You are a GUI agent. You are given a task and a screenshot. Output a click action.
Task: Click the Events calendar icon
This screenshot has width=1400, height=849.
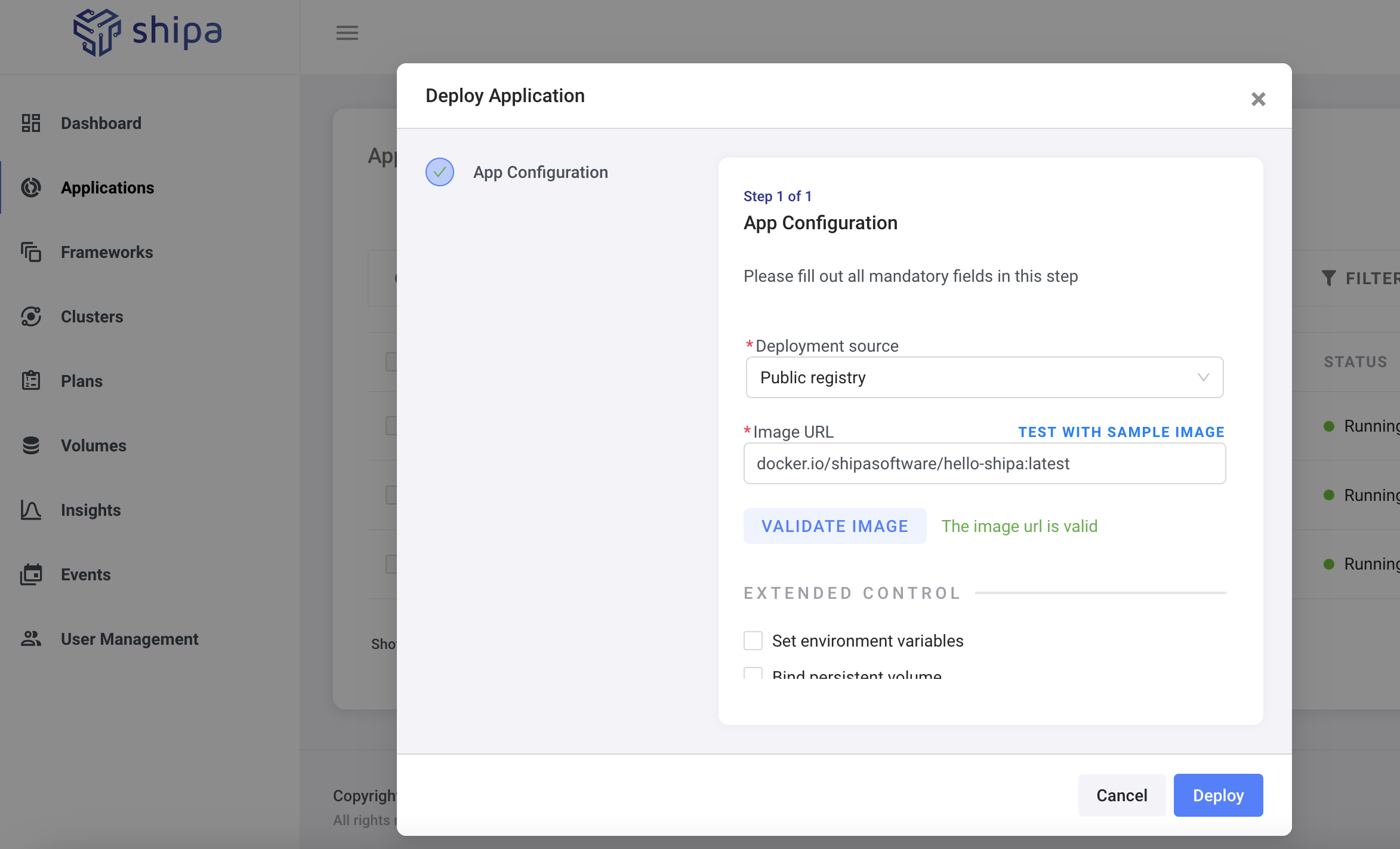click(x=31, y=574)
